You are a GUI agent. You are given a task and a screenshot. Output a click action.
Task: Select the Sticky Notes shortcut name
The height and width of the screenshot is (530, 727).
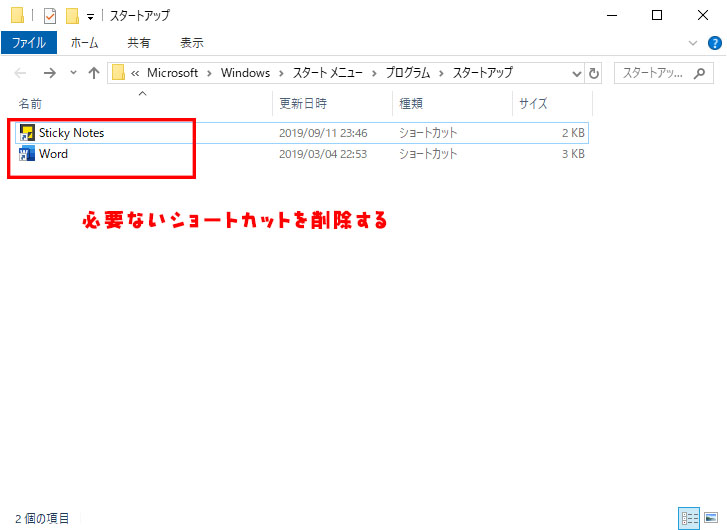71,133
